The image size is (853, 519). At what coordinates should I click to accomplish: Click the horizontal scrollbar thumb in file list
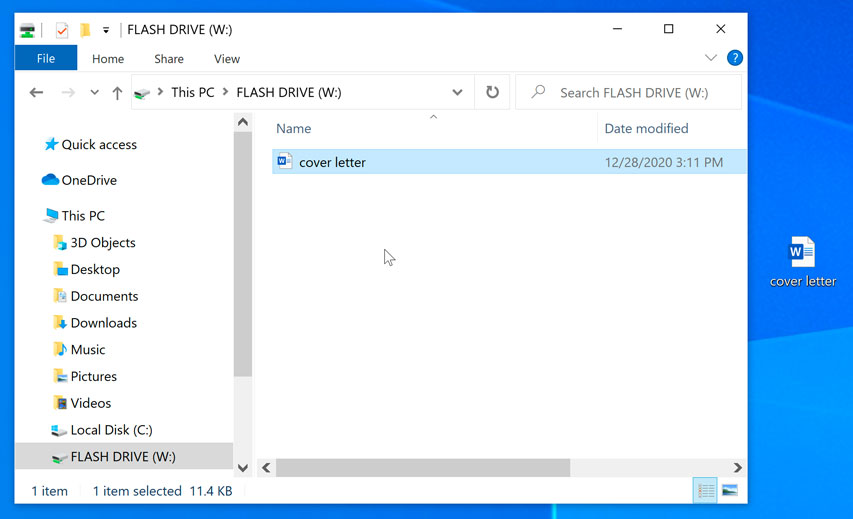pyautogui.click(x=423, y=468)
